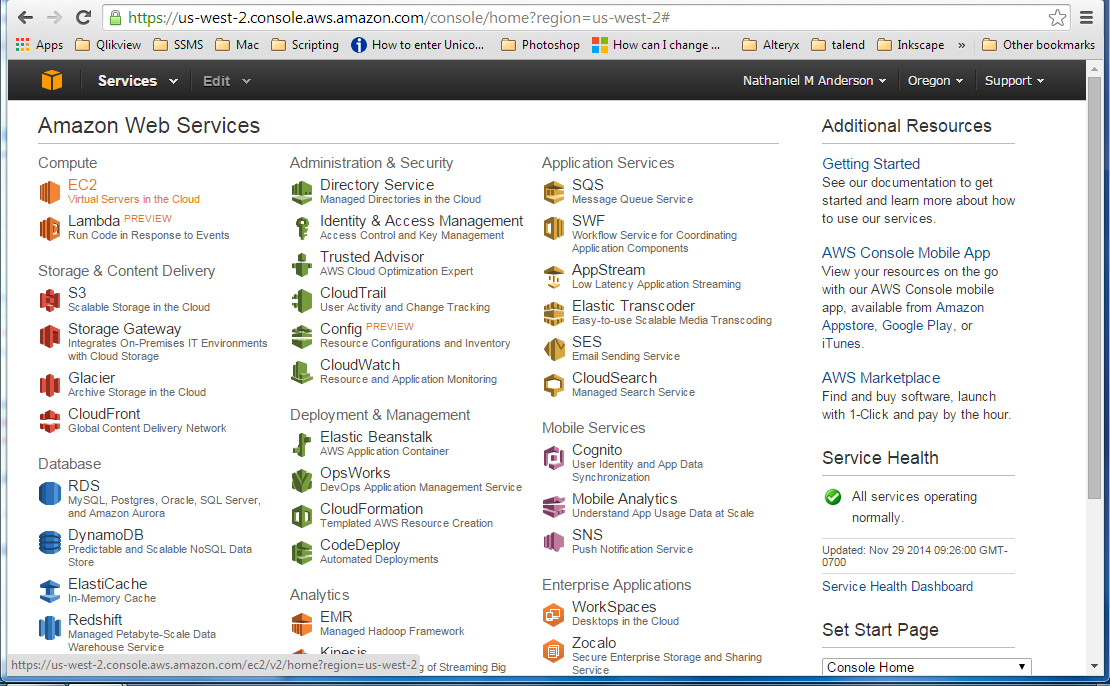
Task: Follow the Google Play link
Action: click(917, 326)
